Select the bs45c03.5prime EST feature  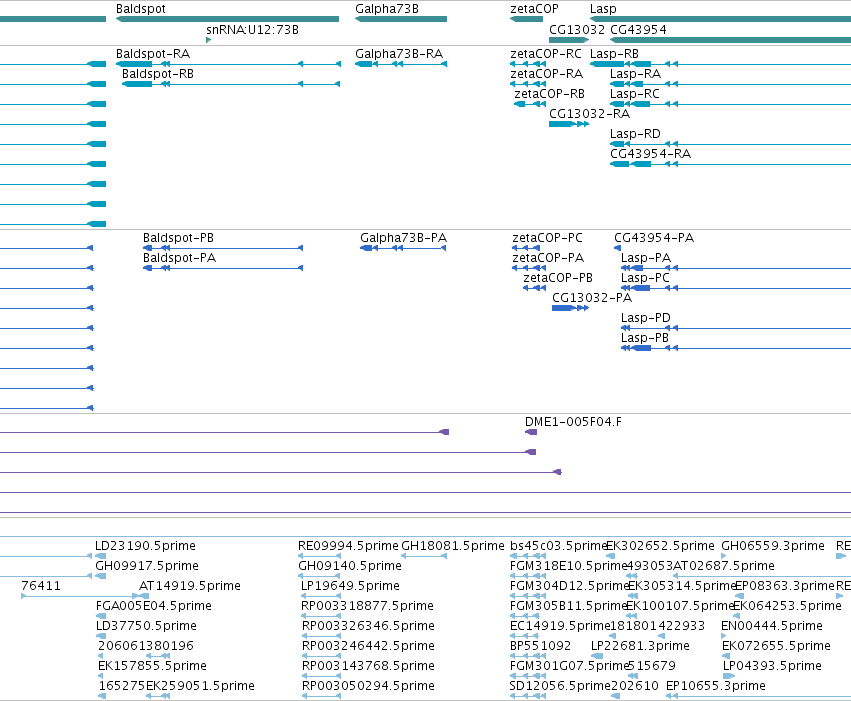point(528,556)
